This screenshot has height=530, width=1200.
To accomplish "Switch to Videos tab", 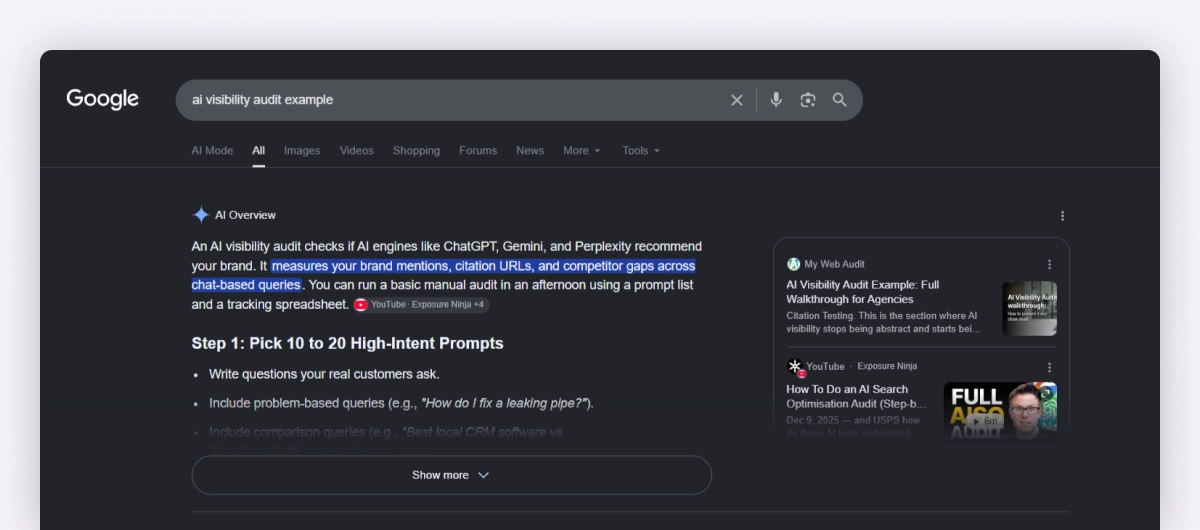I will pos(356,150).
